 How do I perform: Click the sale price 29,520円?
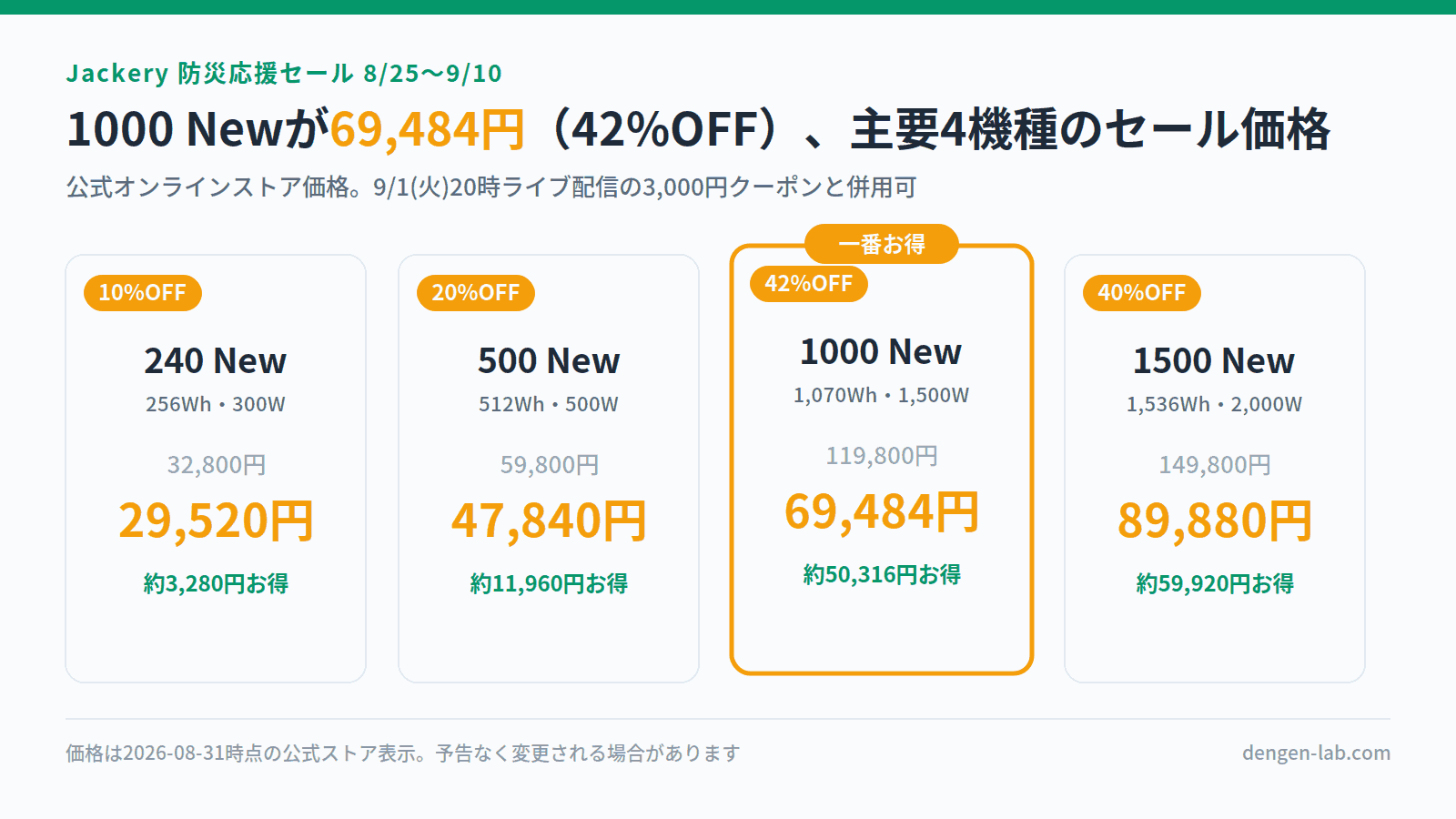tap(216, 521)
